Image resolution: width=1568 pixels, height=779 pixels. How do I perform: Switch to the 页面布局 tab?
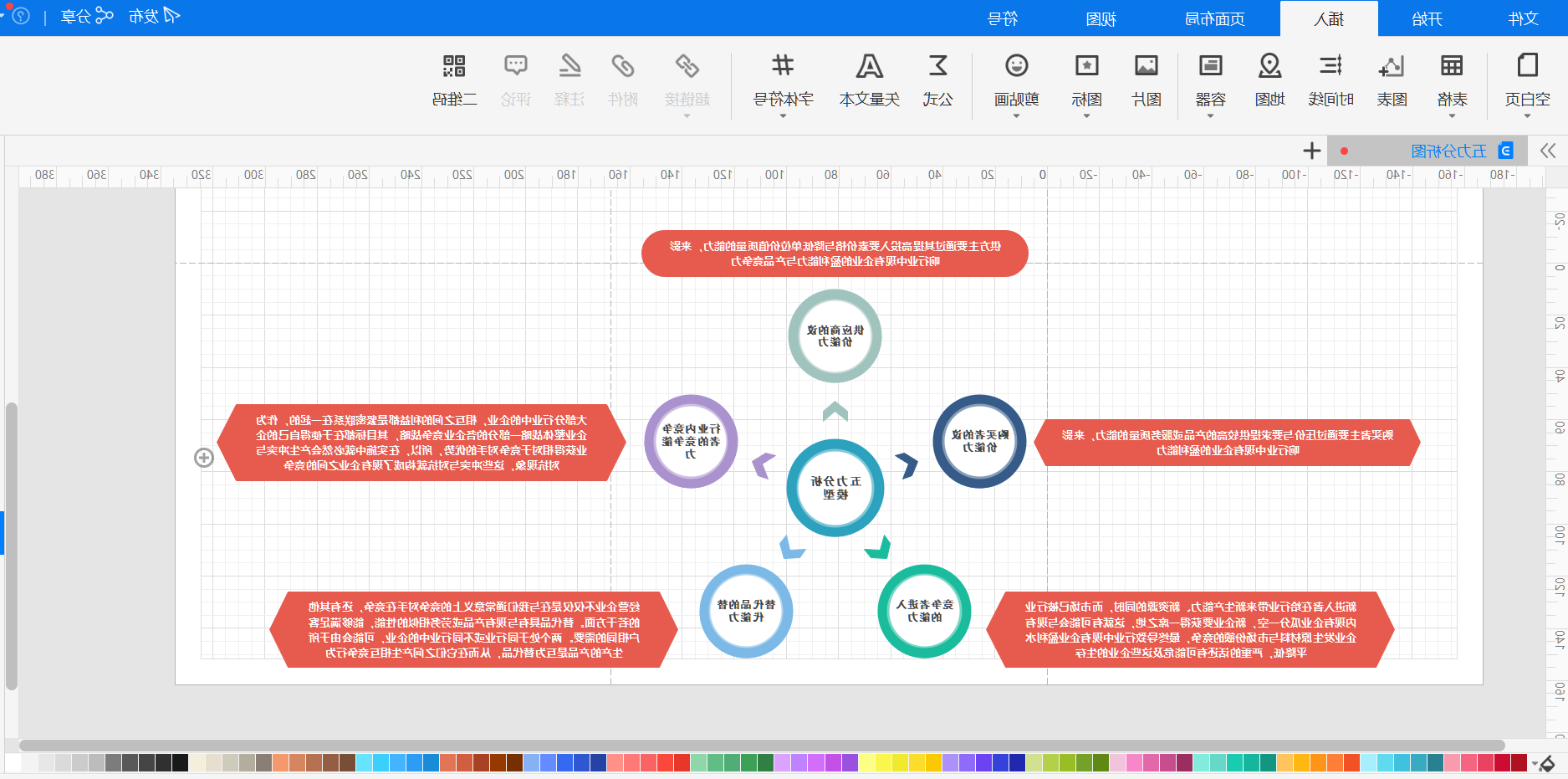1214,18
